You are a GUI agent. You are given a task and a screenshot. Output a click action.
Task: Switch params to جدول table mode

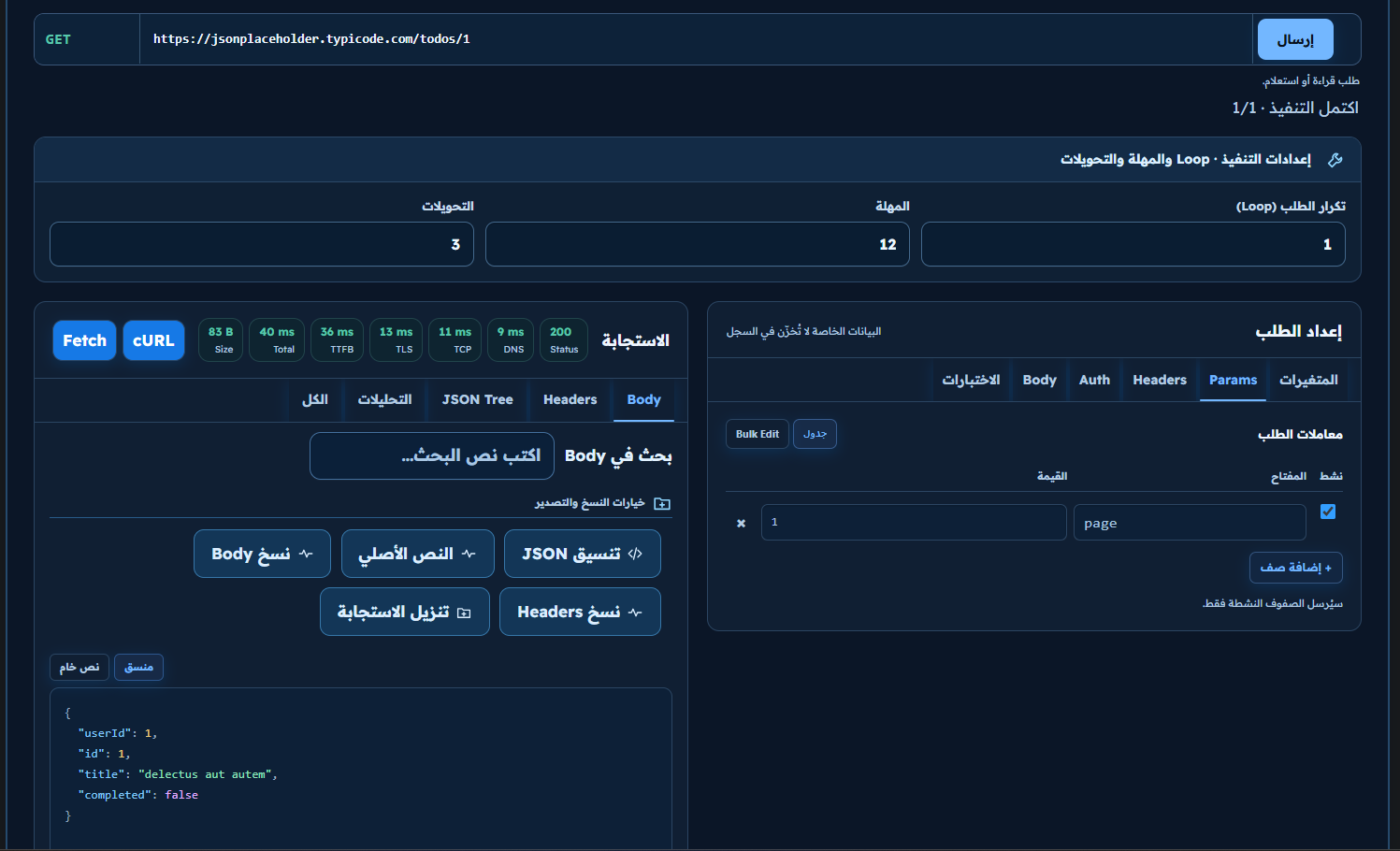coord(815,434)
